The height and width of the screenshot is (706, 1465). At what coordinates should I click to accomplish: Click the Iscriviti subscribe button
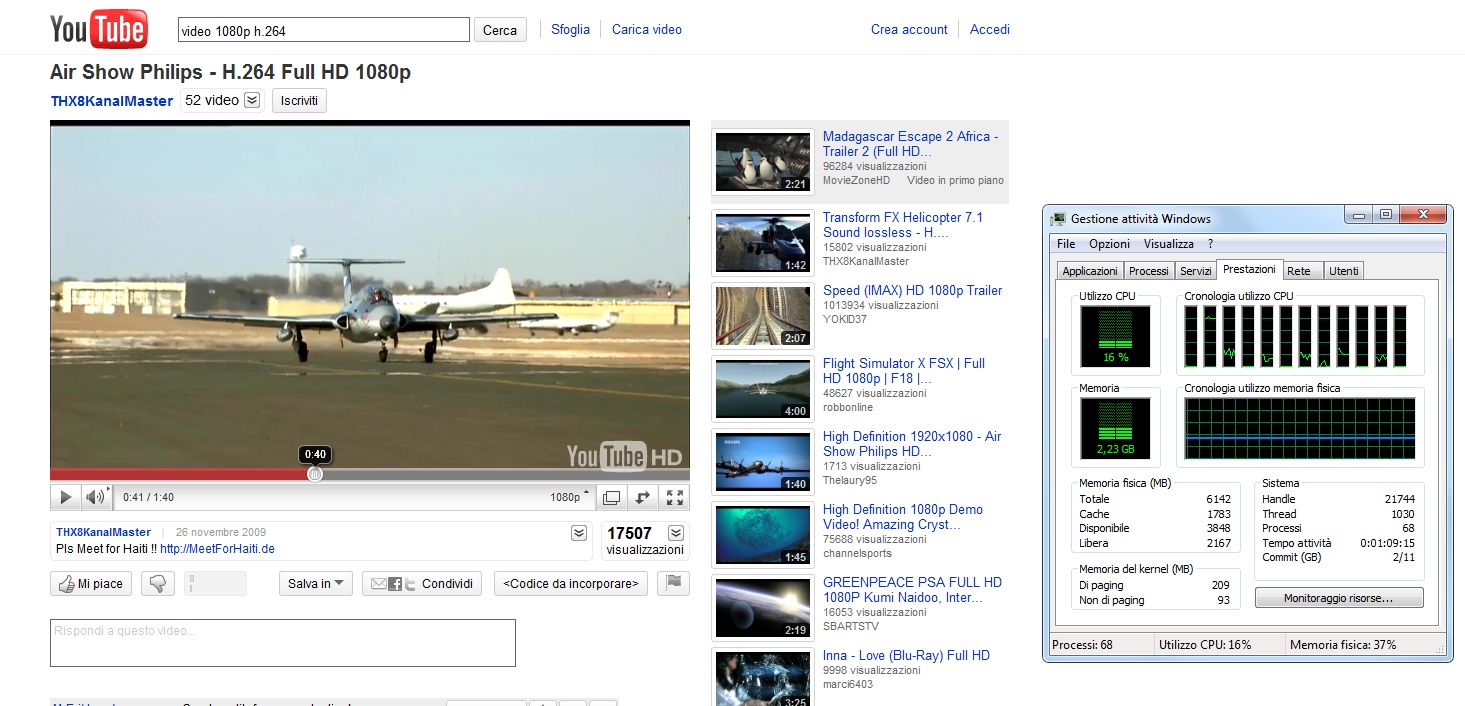pos(299,101)
